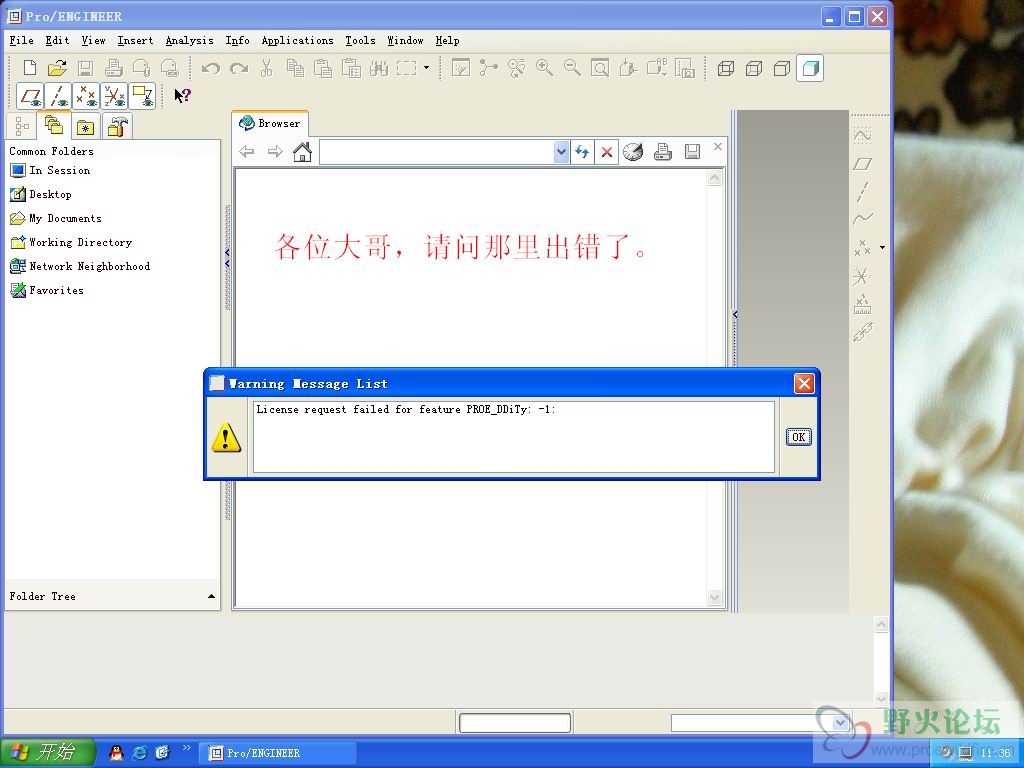Click the Save disk icon in toolbar
Image resolution: width=1024 pixels, height=768 pixels.
pyautogui.click(x=86, y=68)
